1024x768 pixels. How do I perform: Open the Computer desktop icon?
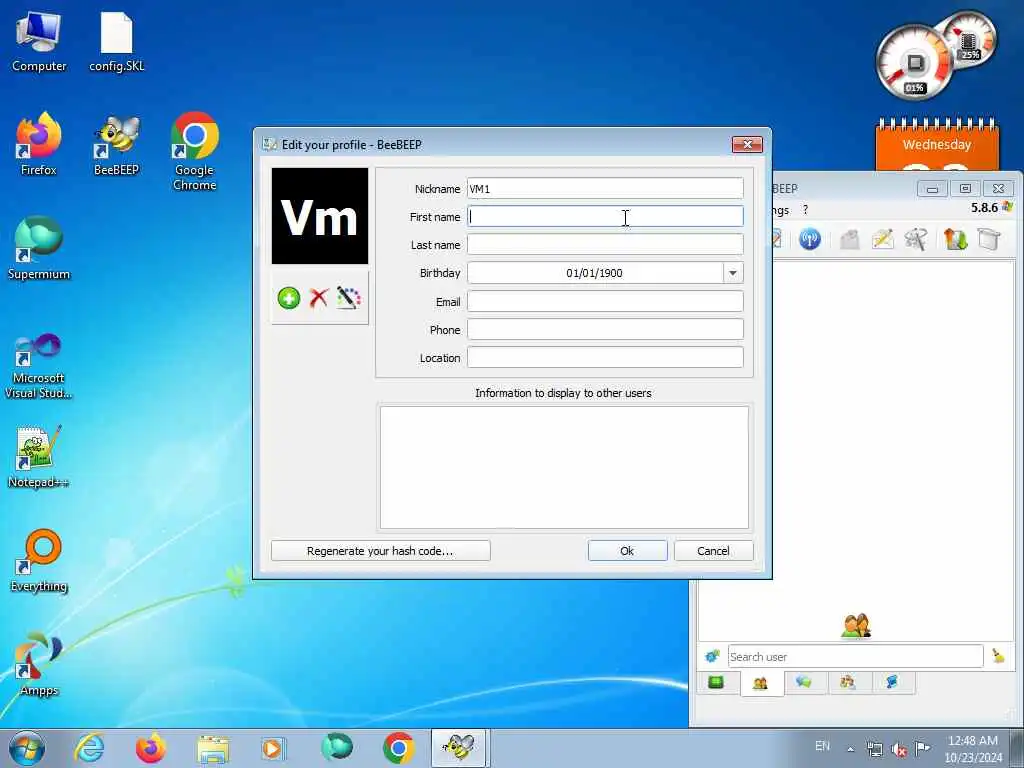tap(39, 43)
